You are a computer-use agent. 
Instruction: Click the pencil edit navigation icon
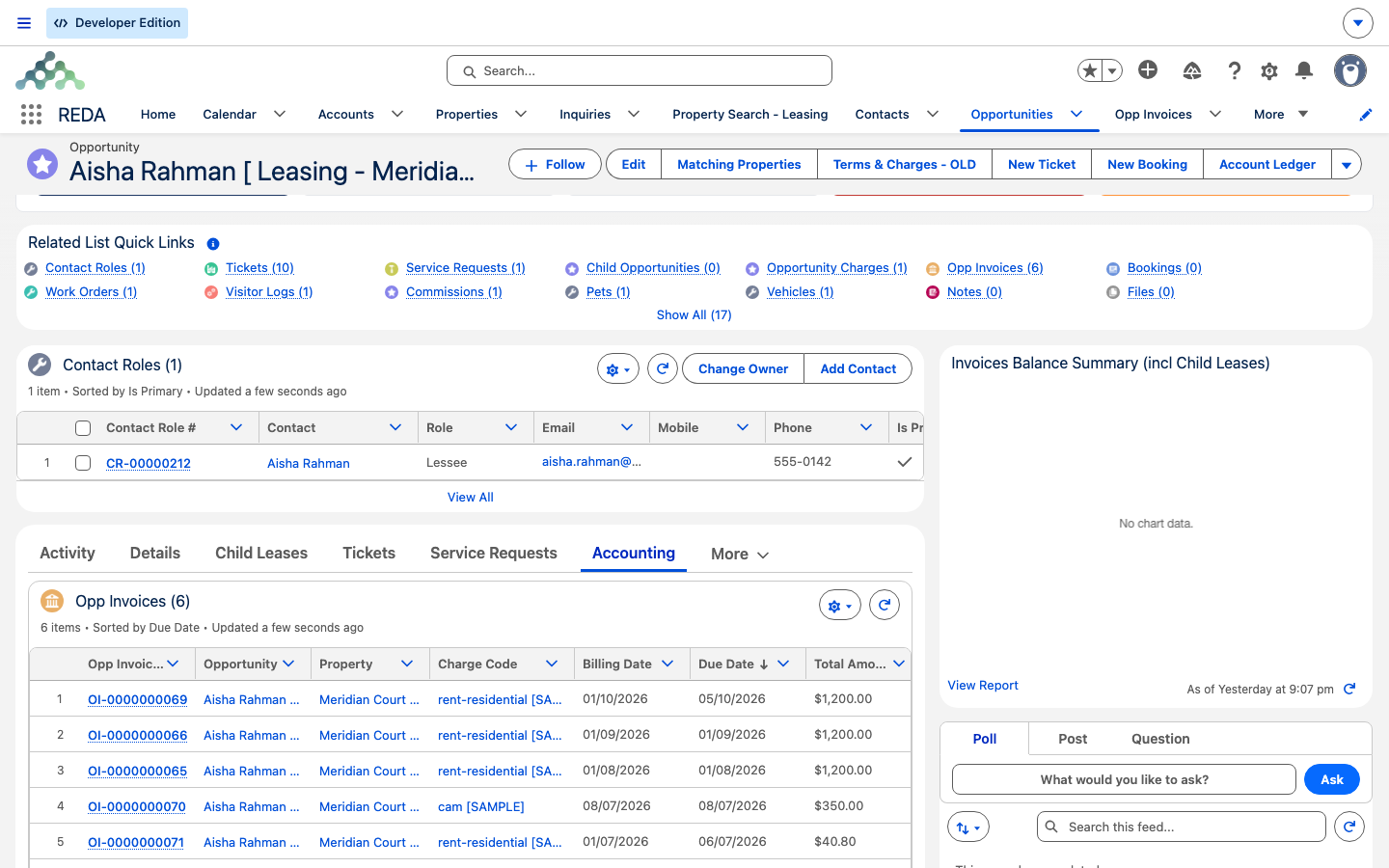(1366, 115)
